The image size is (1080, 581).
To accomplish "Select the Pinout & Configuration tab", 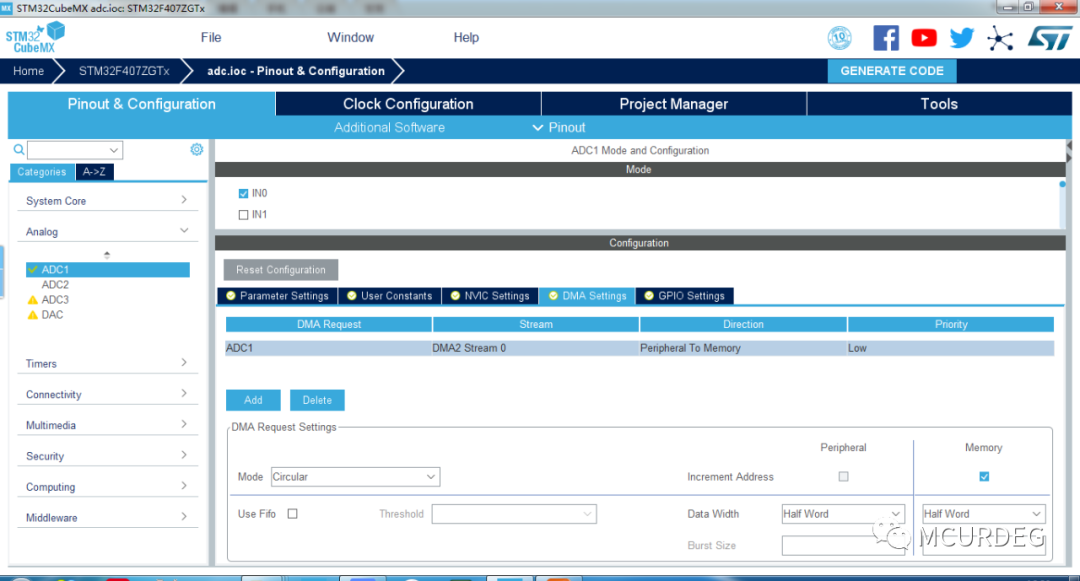I will (141, 104).
